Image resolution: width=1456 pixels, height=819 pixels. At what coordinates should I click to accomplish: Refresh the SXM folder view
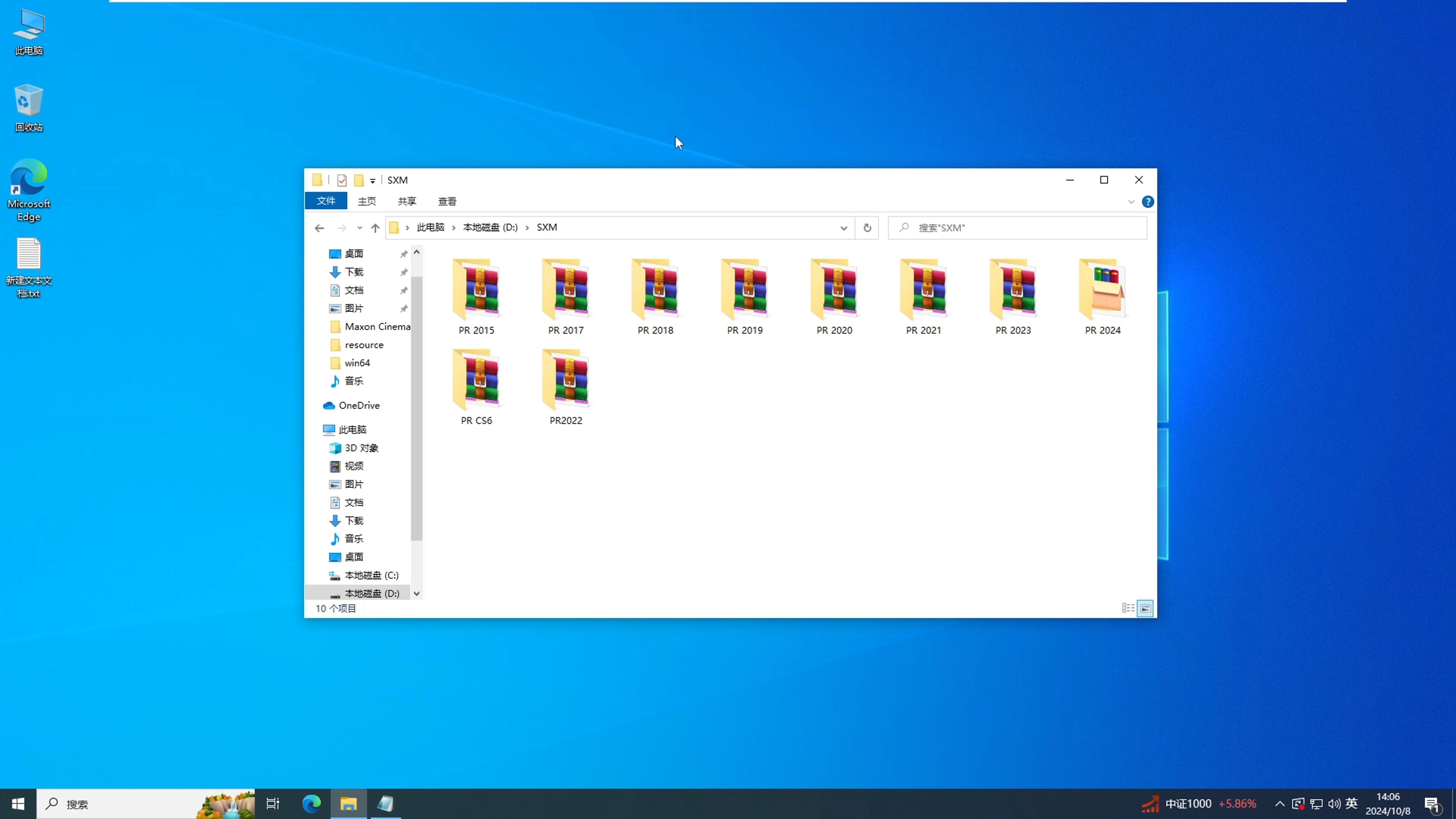867,228
